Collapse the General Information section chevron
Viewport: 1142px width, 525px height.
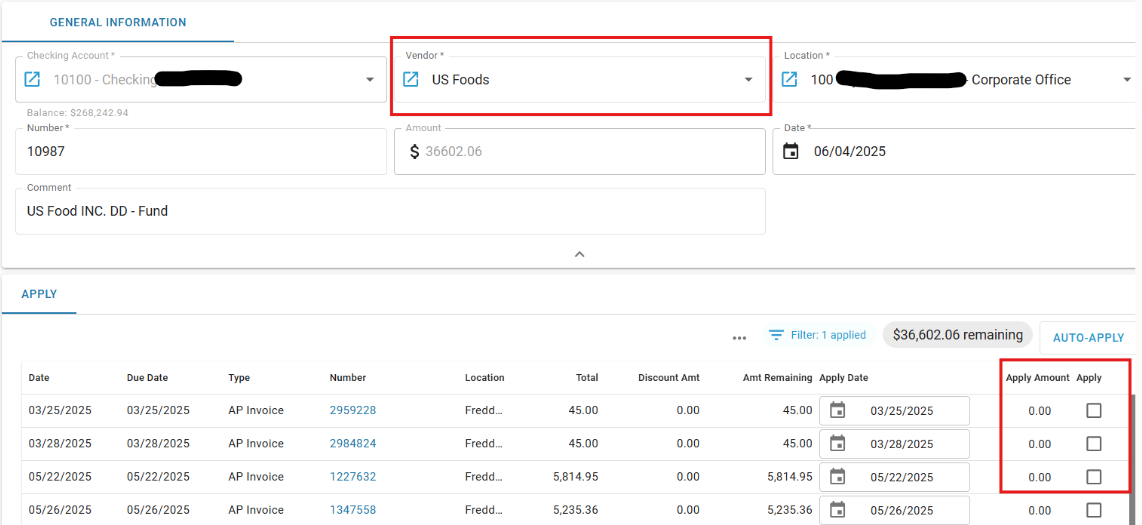click(580, 254)
